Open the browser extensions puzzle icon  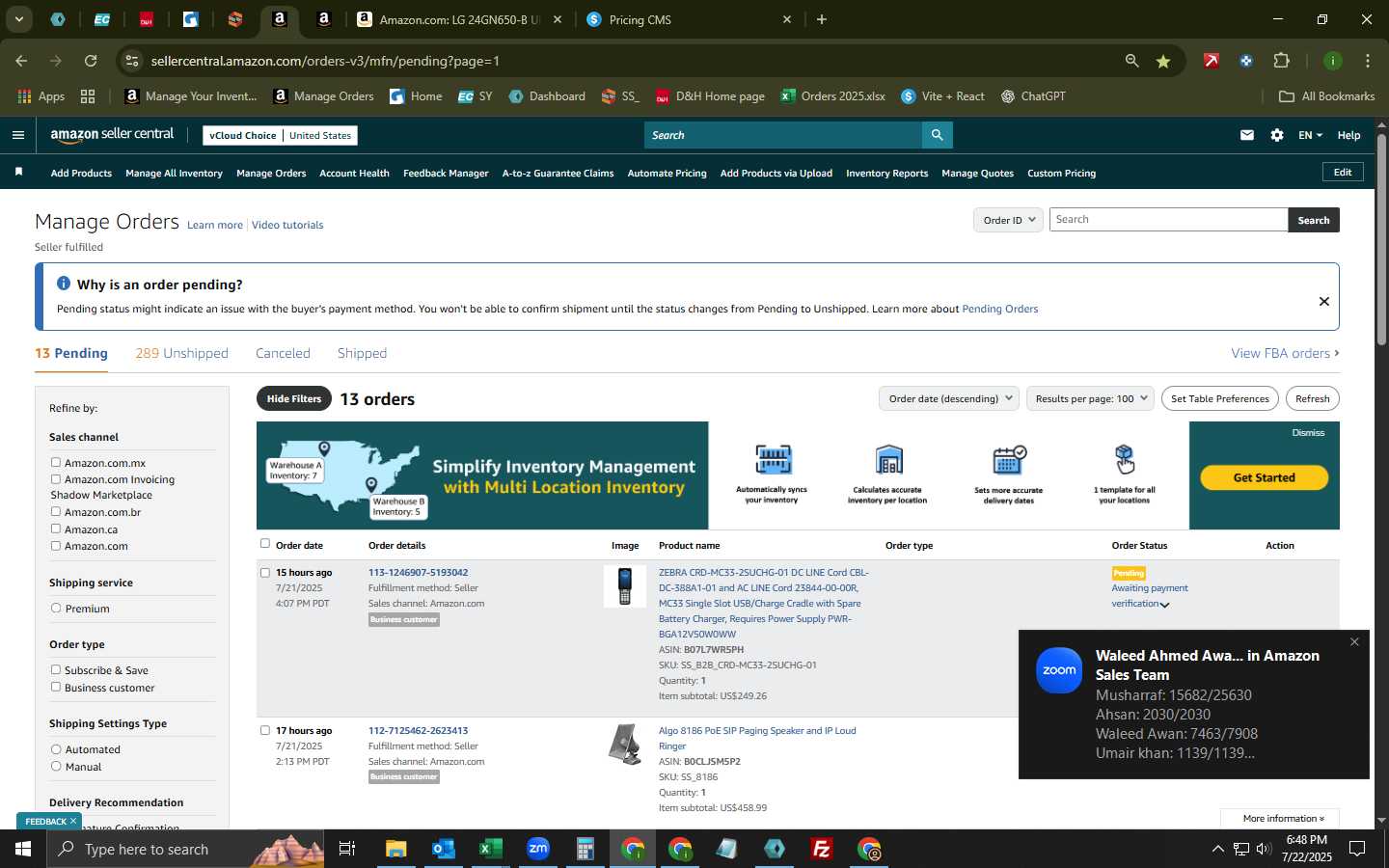pos(1281,61)
